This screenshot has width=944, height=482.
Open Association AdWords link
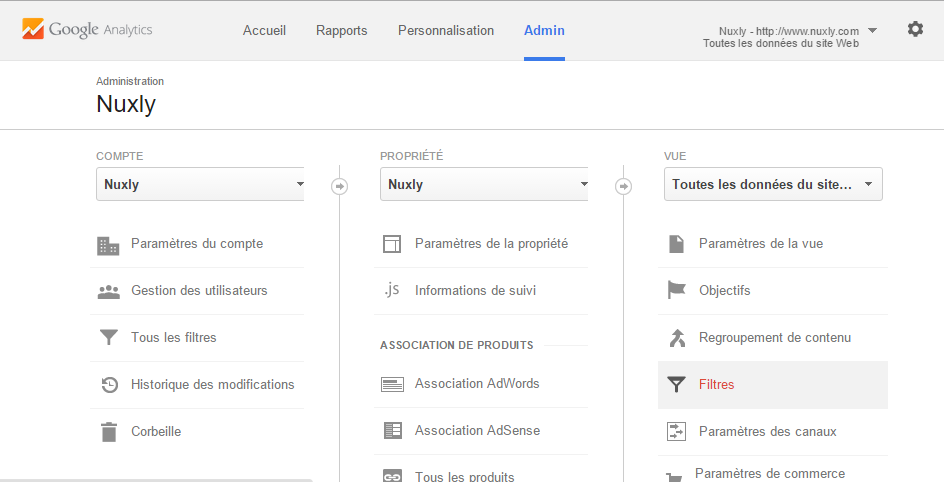tap(477, 383)
